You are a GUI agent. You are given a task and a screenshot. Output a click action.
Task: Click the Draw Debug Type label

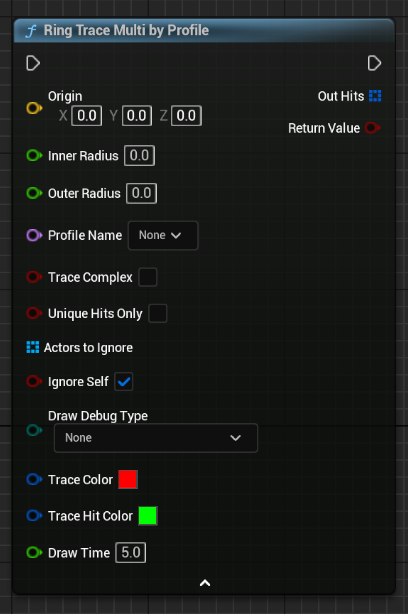click(x=98, y=416)
